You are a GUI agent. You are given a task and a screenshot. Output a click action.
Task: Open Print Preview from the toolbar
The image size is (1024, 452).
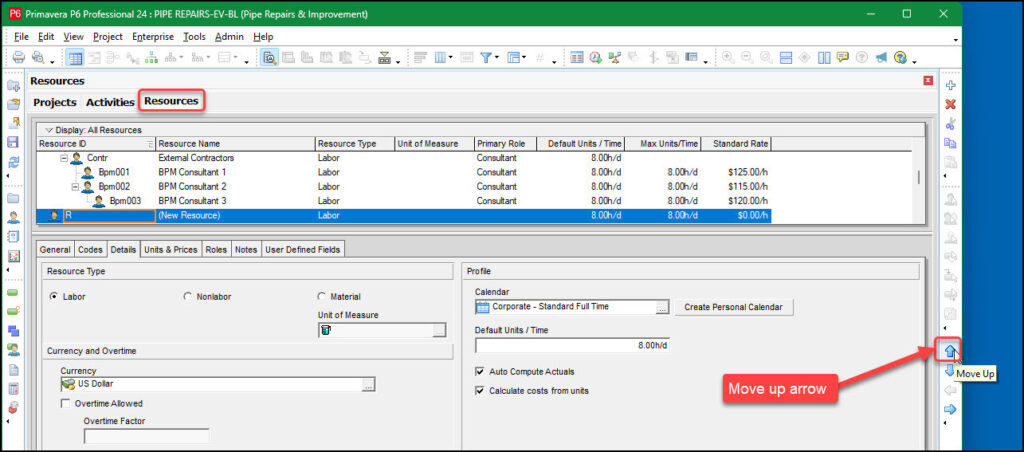click(x=38, y=57)
